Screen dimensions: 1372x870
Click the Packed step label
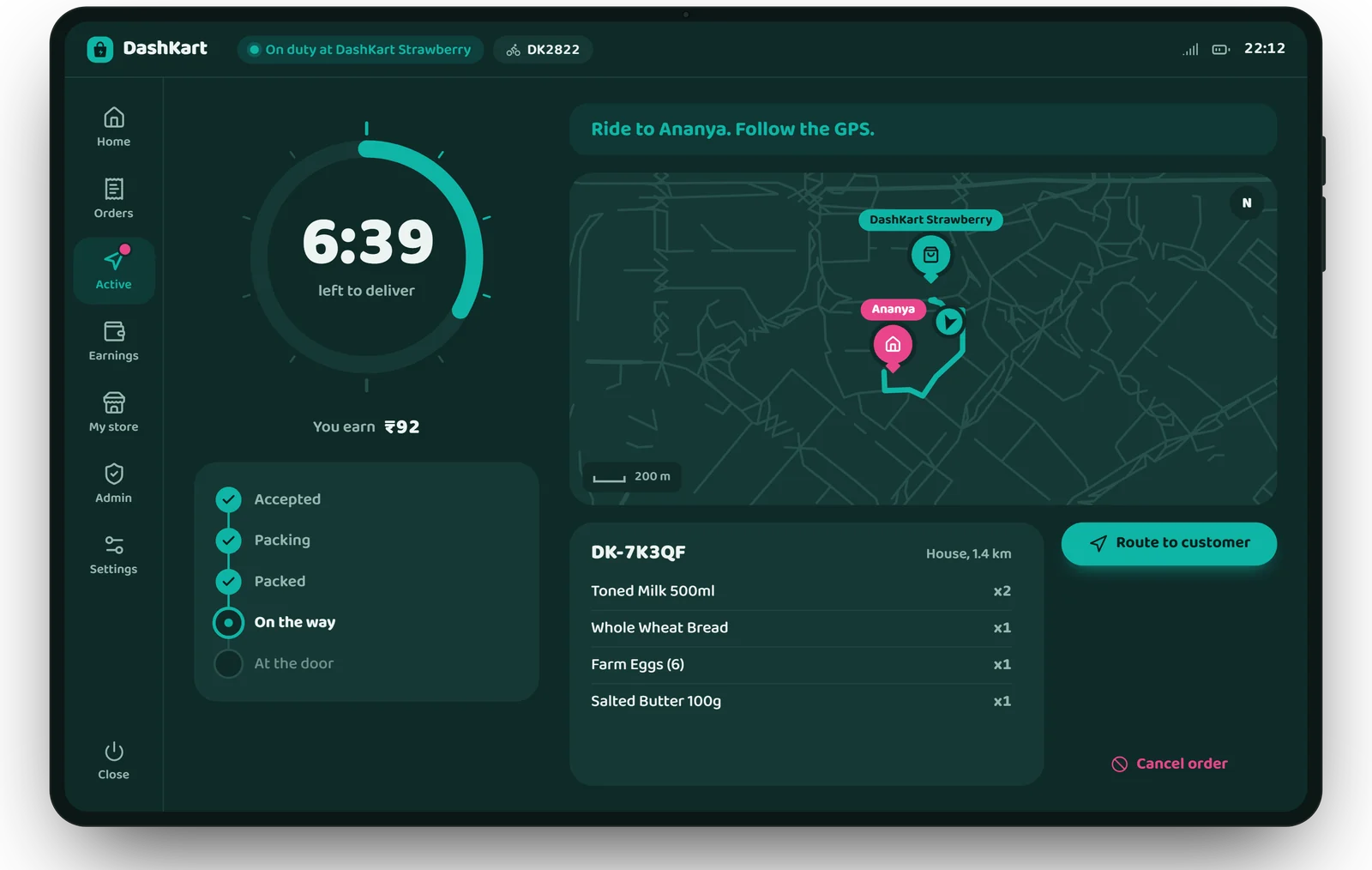pyautogui.click(x=280, y=582)
